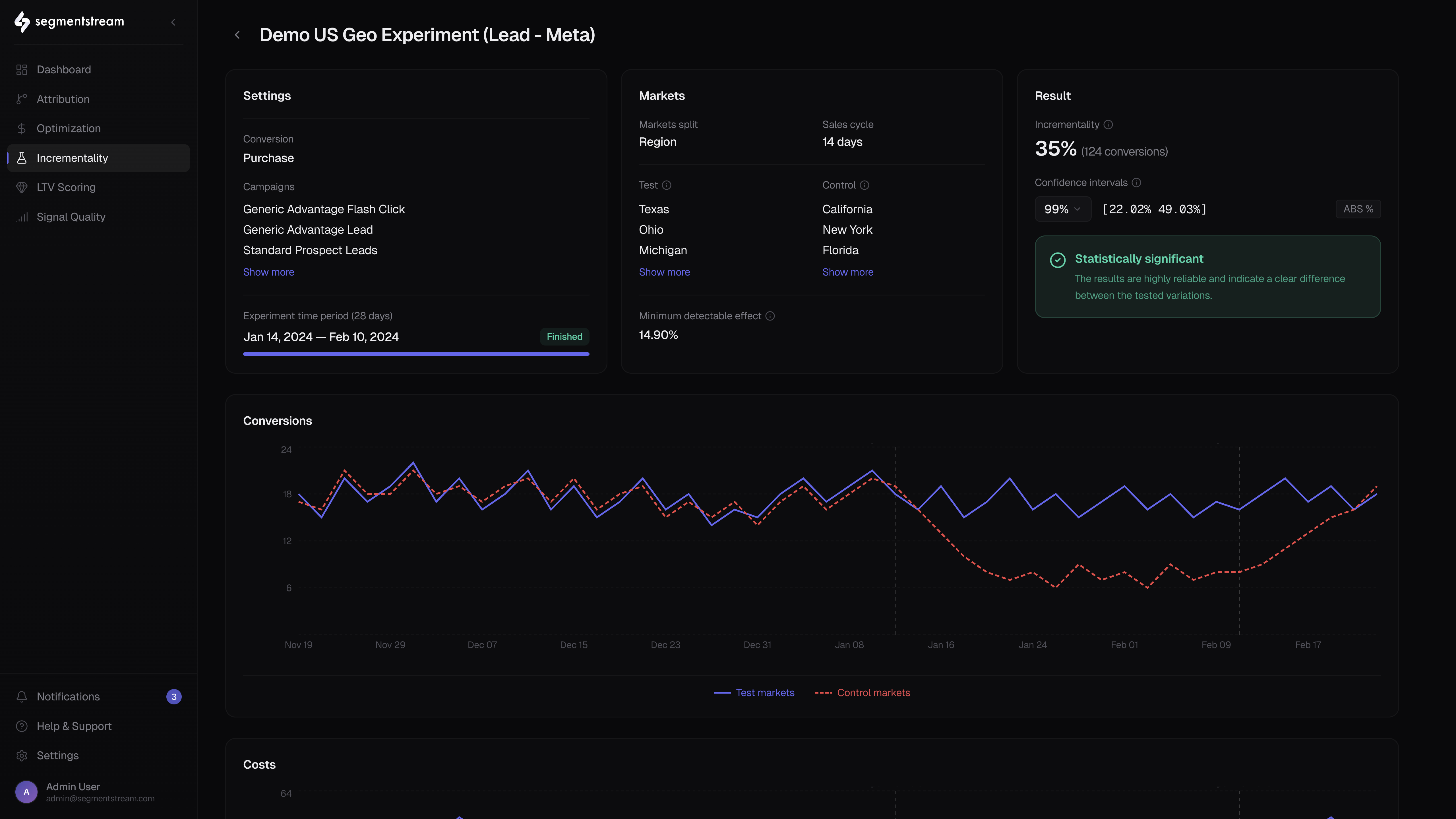Click the admin@segmentstream.com email text
The image size is (1456, 819).
[x=100, y=799]
